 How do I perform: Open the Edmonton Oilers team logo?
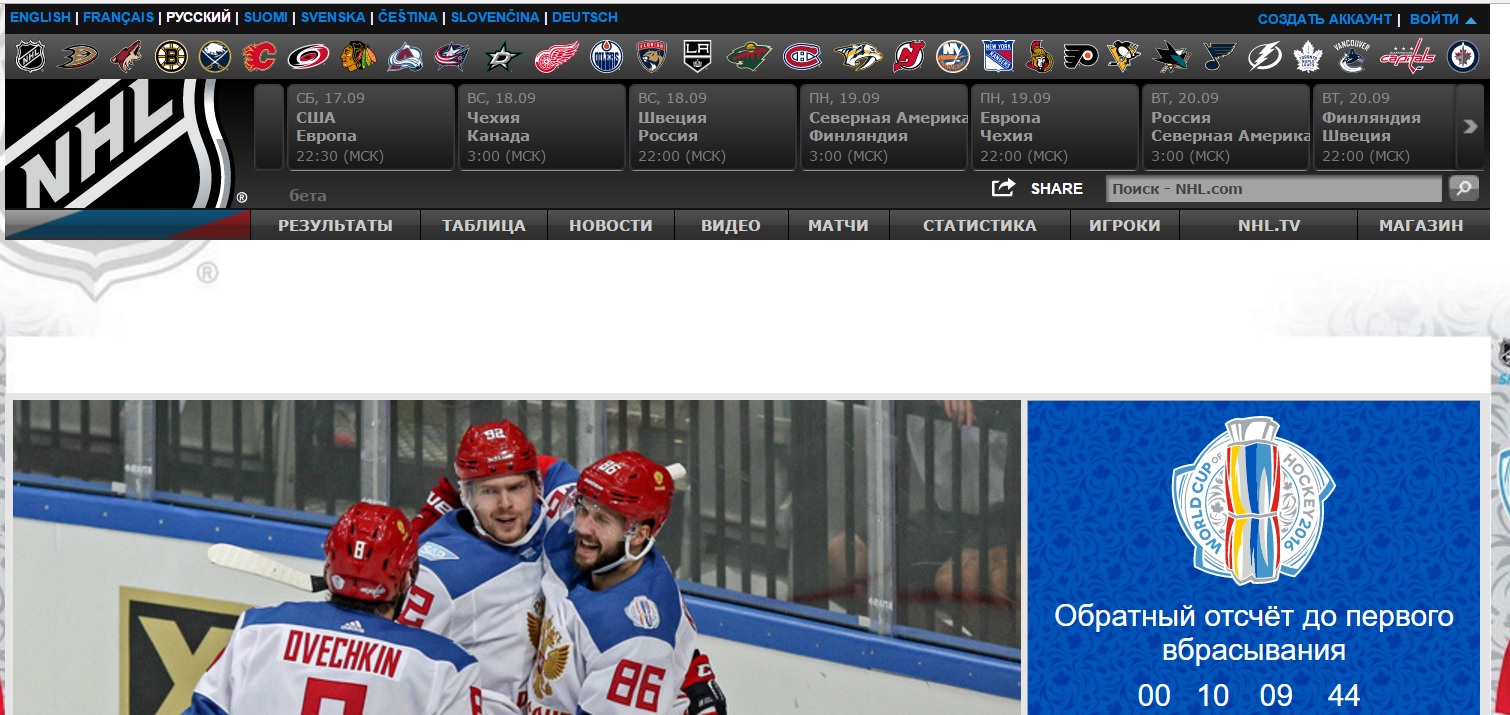607,57
